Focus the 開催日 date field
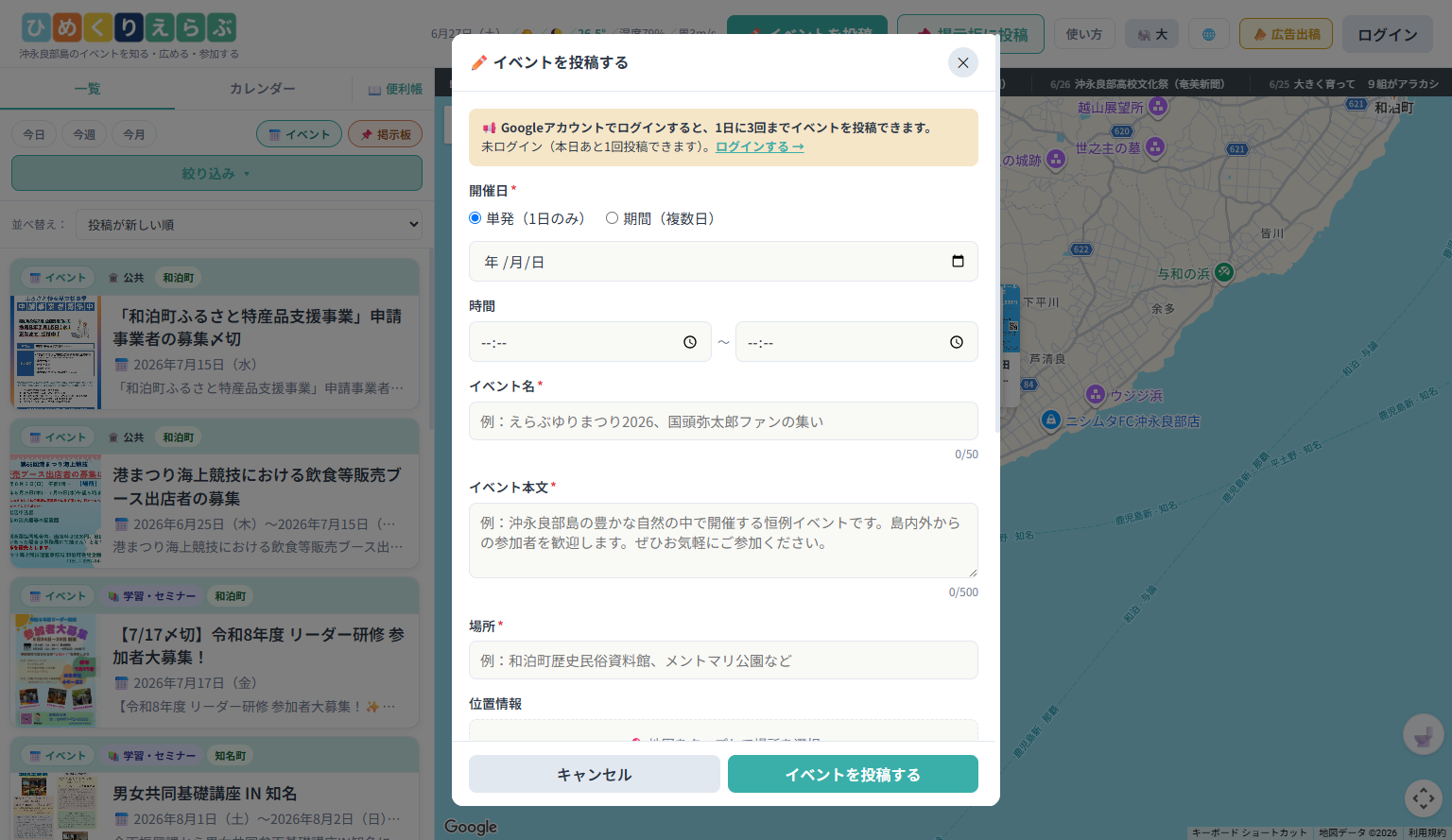The image size is (1452, 840). click(x=723, y=262)
